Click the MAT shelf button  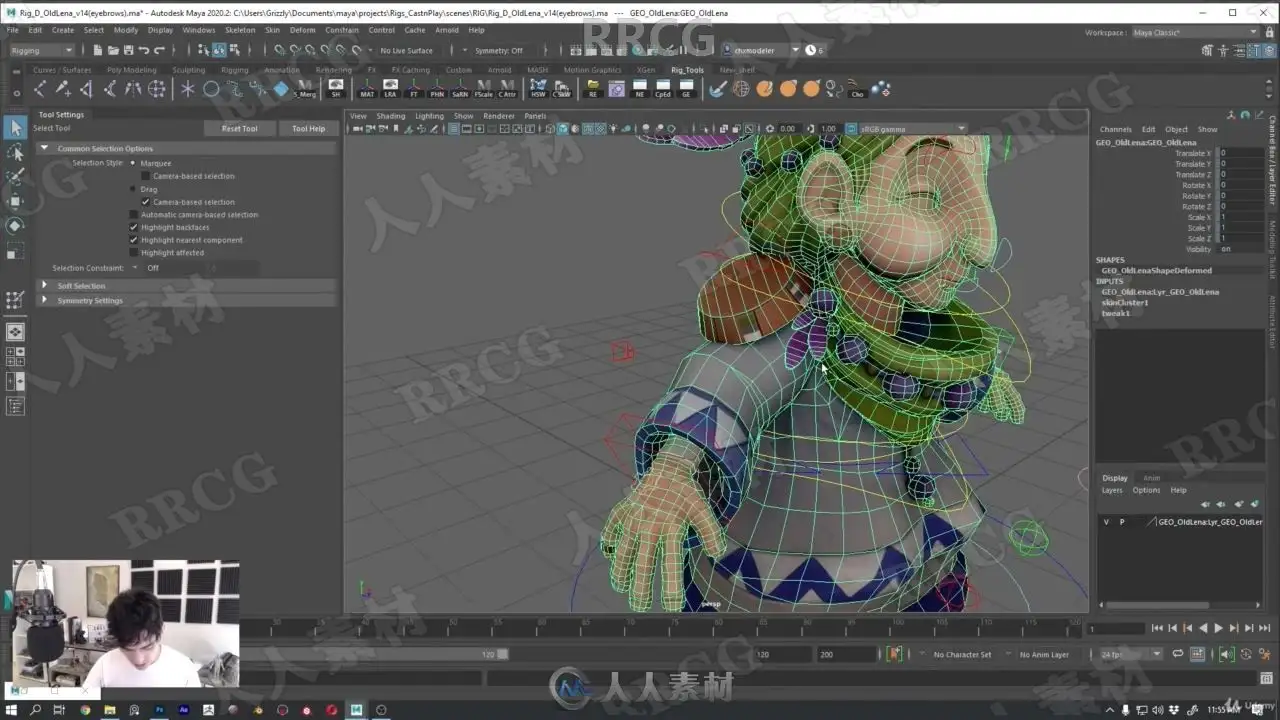(367, 89)
